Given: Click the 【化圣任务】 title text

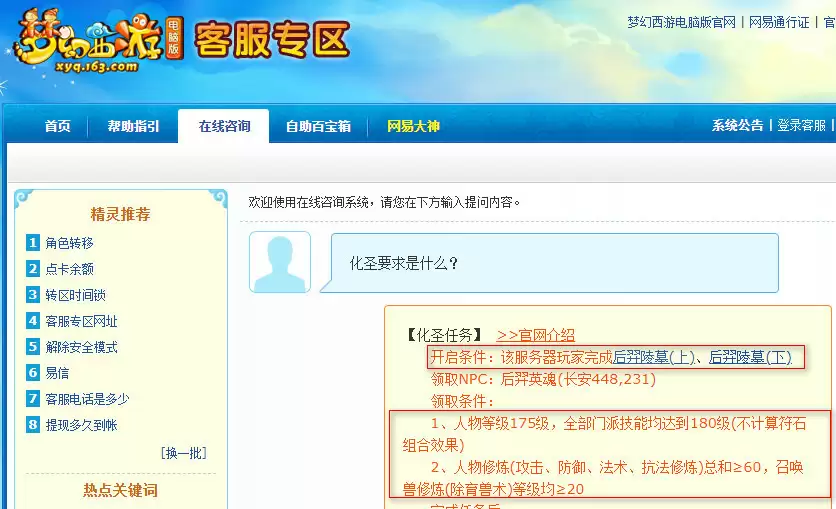Looking at the screenshot, I should (x=445, y=335).
